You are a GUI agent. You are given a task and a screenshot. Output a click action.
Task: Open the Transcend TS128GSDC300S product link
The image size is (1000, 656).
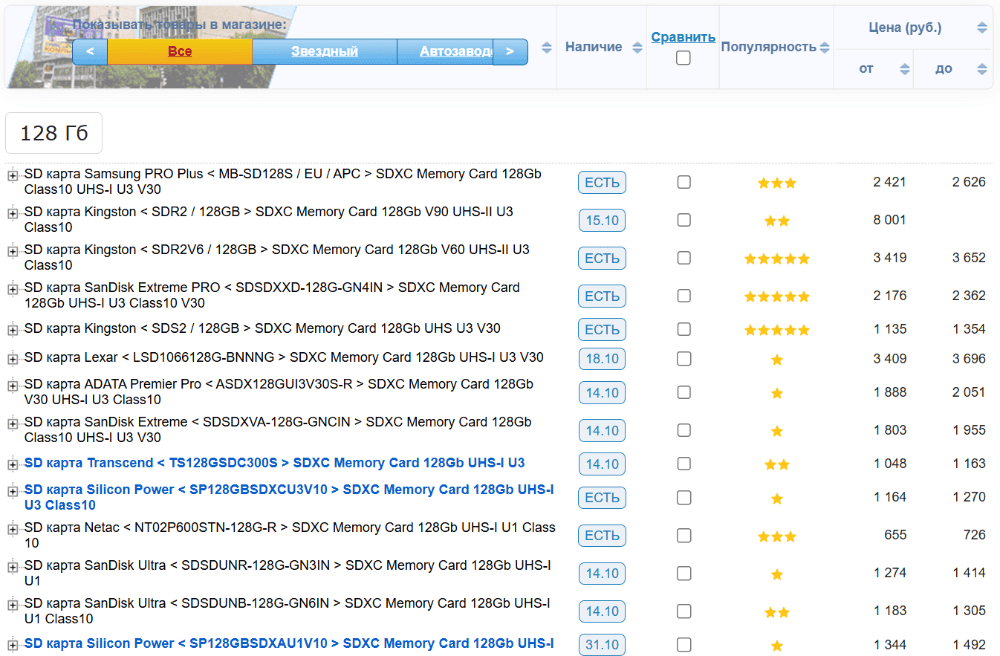coord(274,463)
